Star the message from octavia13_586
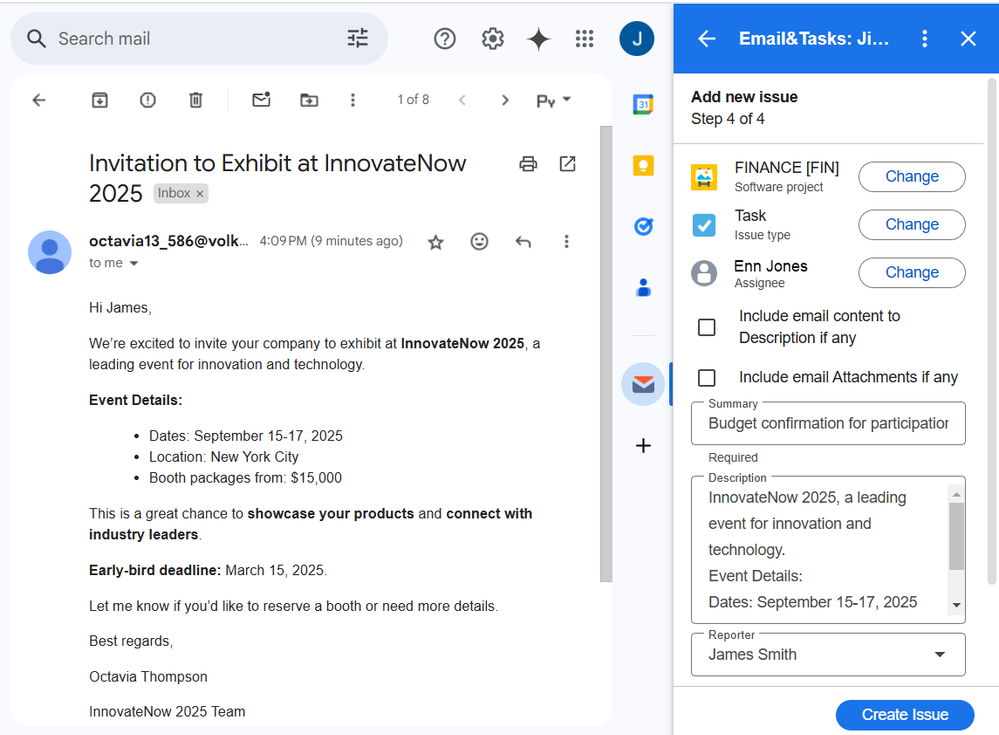 [x=436, y=242]
